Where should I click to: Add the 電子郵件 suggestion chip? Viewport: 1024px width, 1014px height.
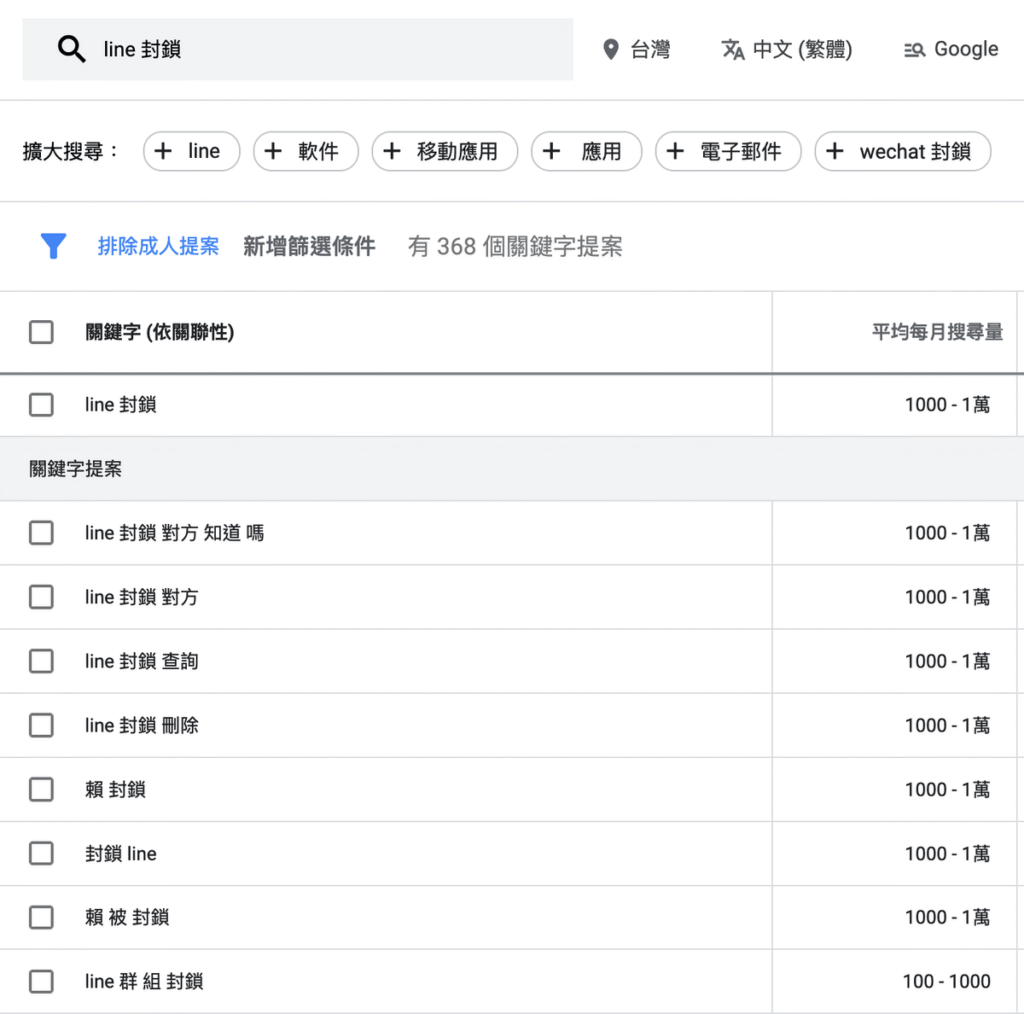click(x=728, y=151)
